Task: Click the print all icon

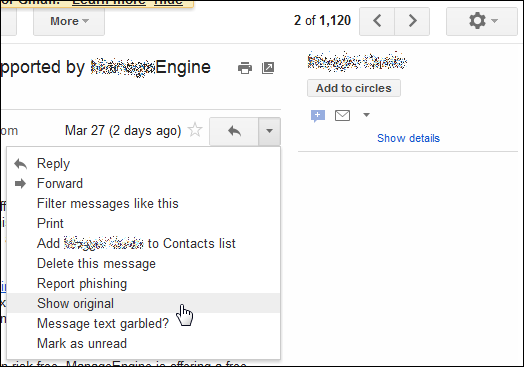Action: tap(245, 68)
